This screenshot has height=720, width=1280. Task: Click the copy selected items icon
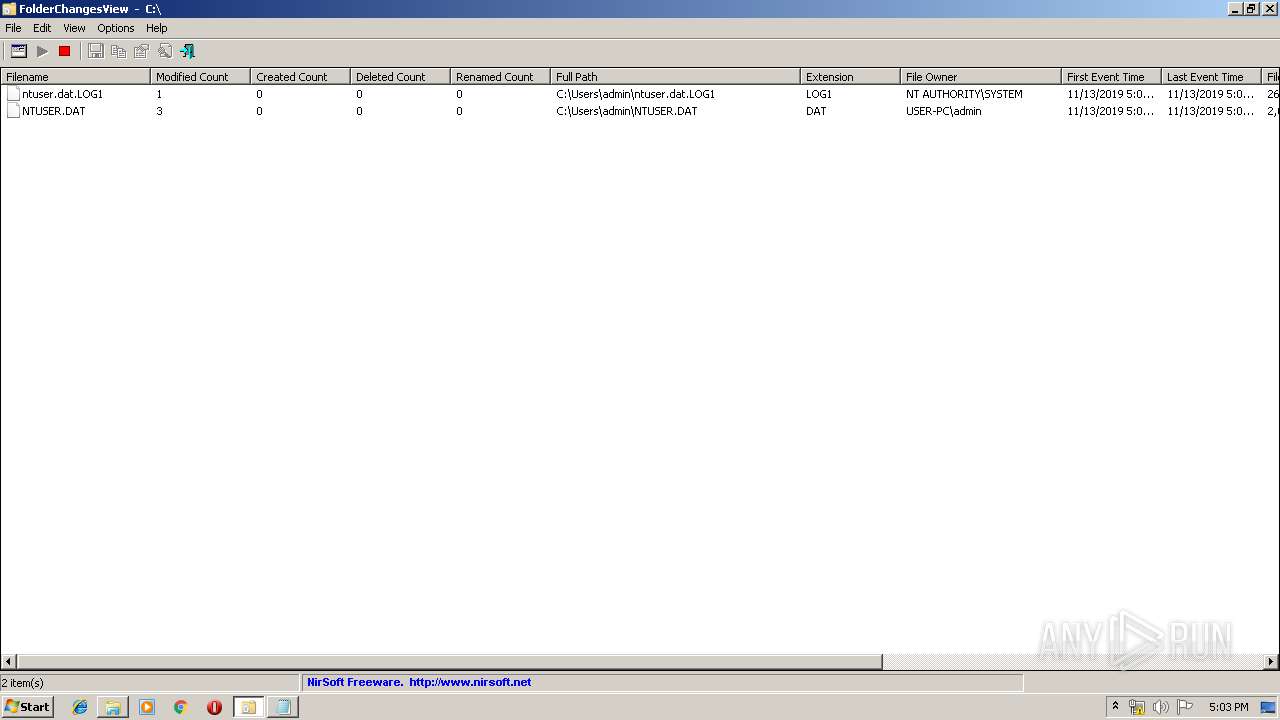click(x=119, y=51)
